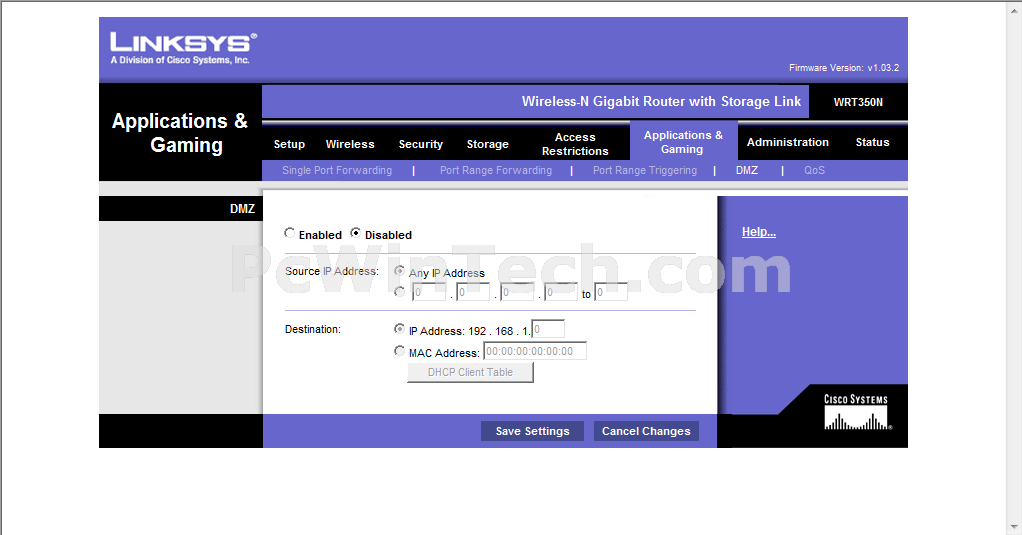Open the Wireless tab
The height and width of the screenshot is (535, 1022).
[350, 144]
